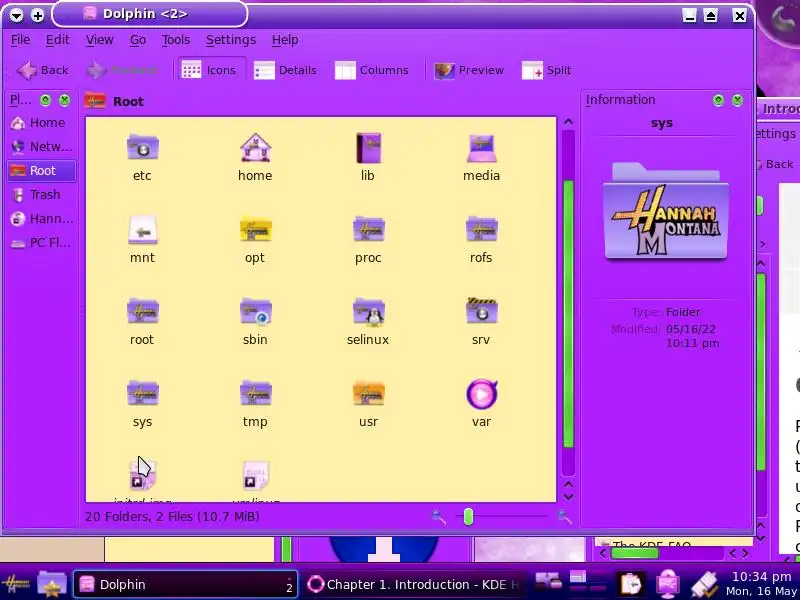Toggle Split view

(x=546, y=70)
